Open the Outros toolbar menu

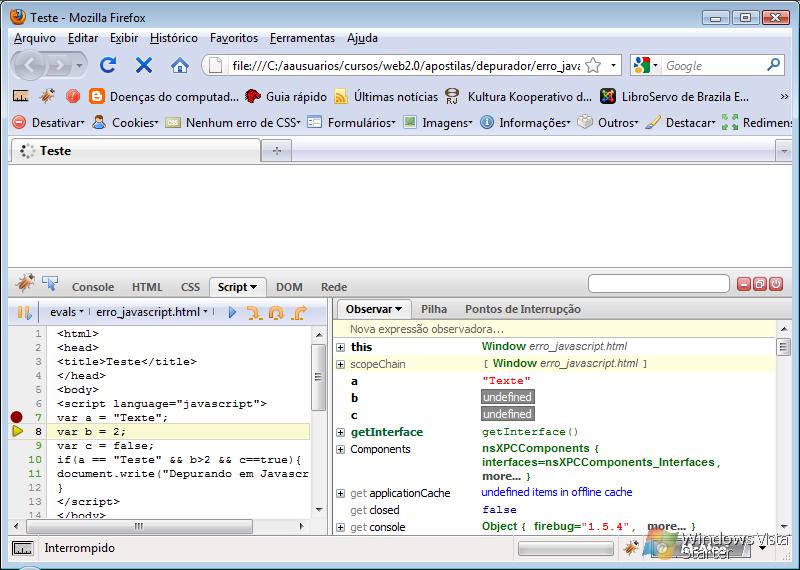click(608, 122)
